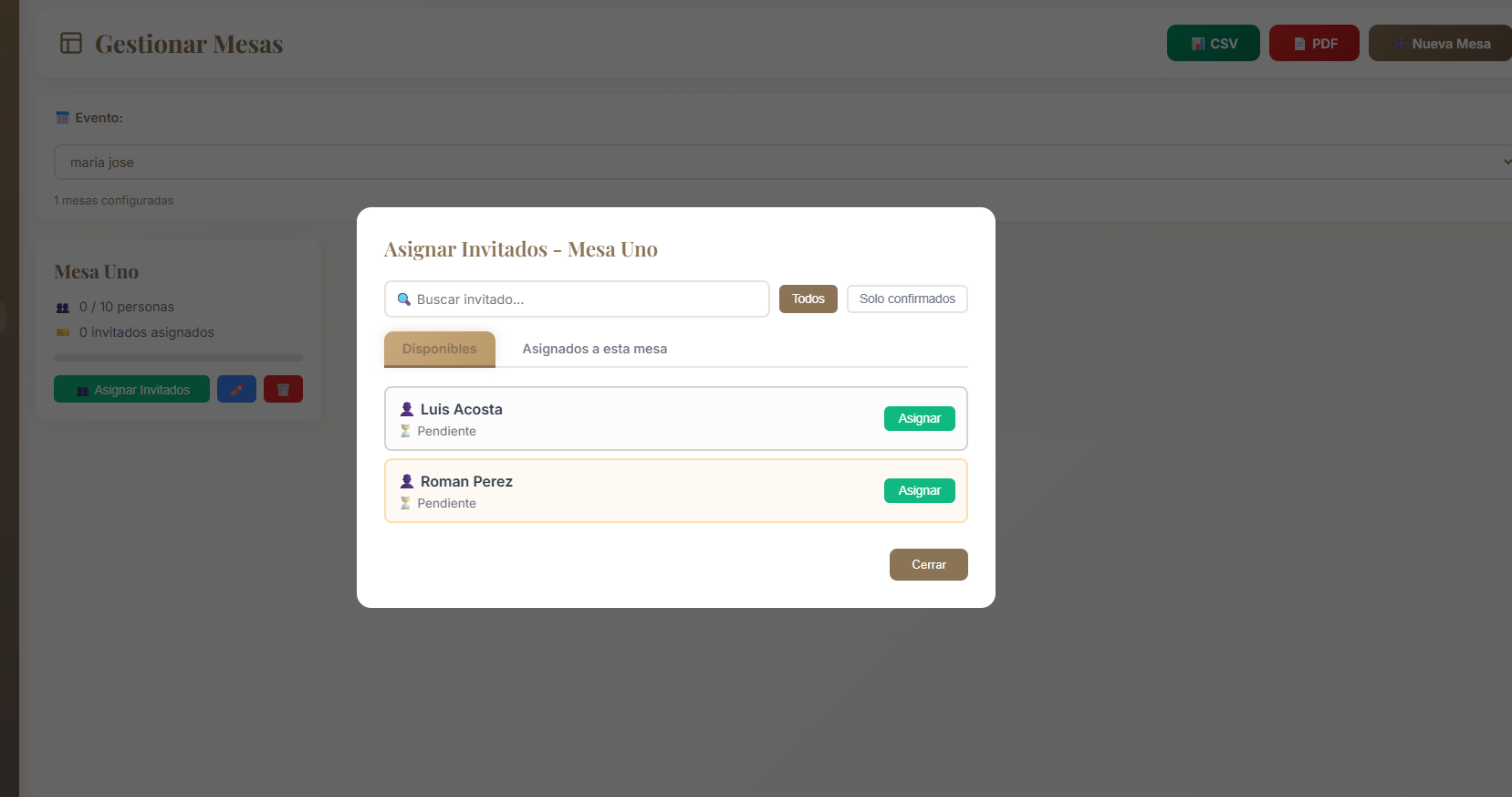Enable the Todos guest filter
This screenshot has width=1512, height=797.
coord(808,299)
